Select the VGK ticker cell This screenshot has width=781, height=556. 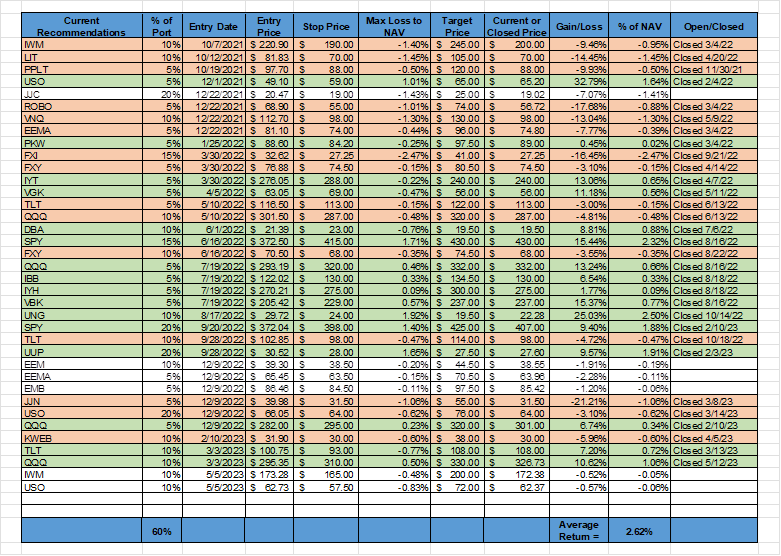[82, 192]
